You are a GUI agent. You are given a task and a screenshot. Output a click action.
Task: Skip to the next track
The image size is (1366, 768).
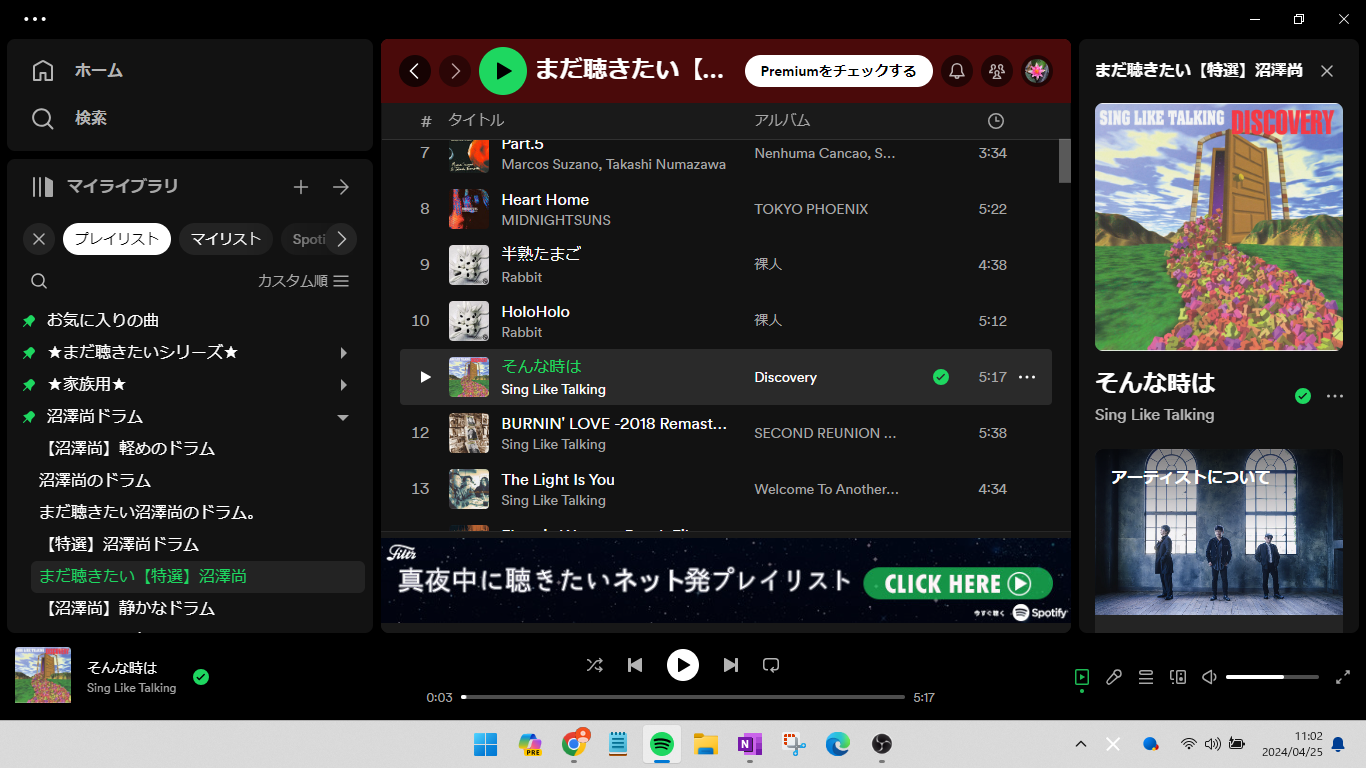coord(731,665)
